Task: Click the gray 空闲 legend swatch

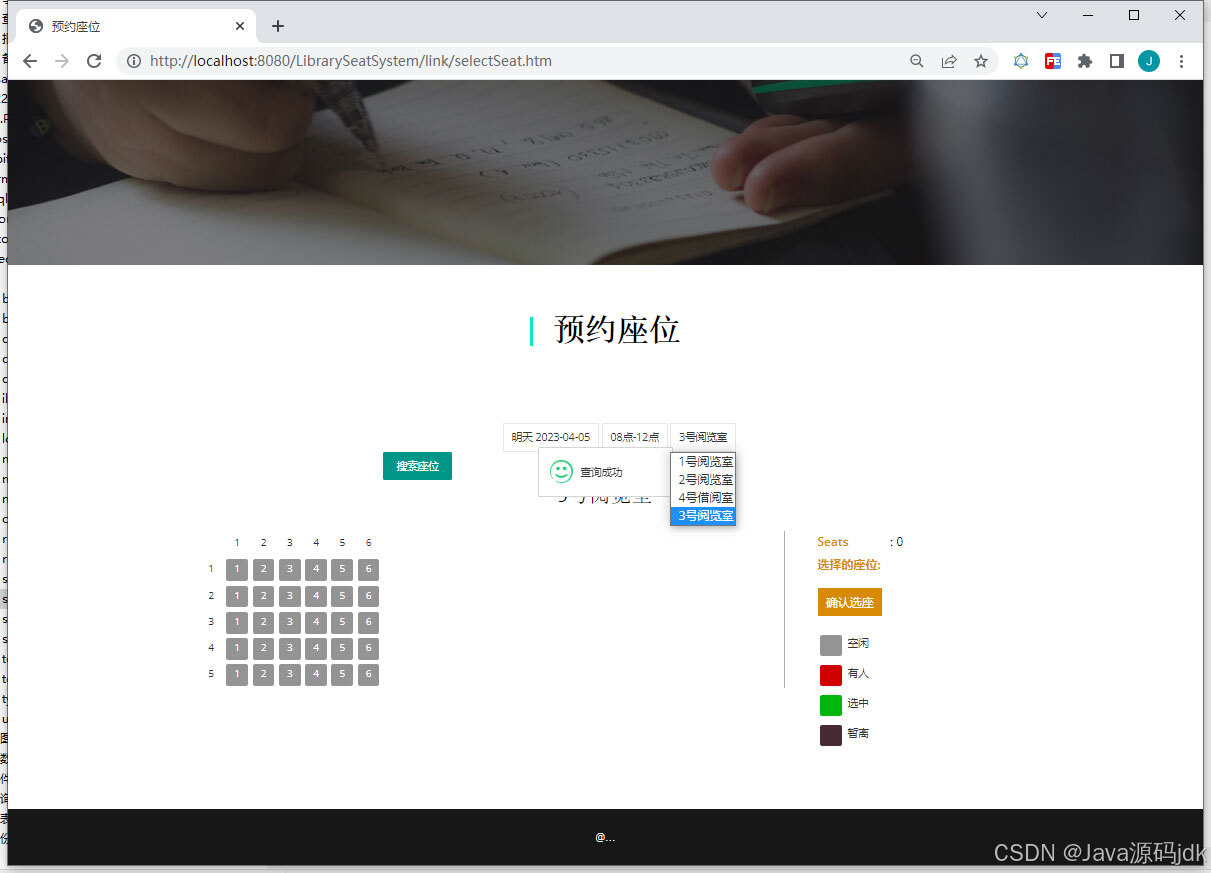Action: (x=831, y=645)
